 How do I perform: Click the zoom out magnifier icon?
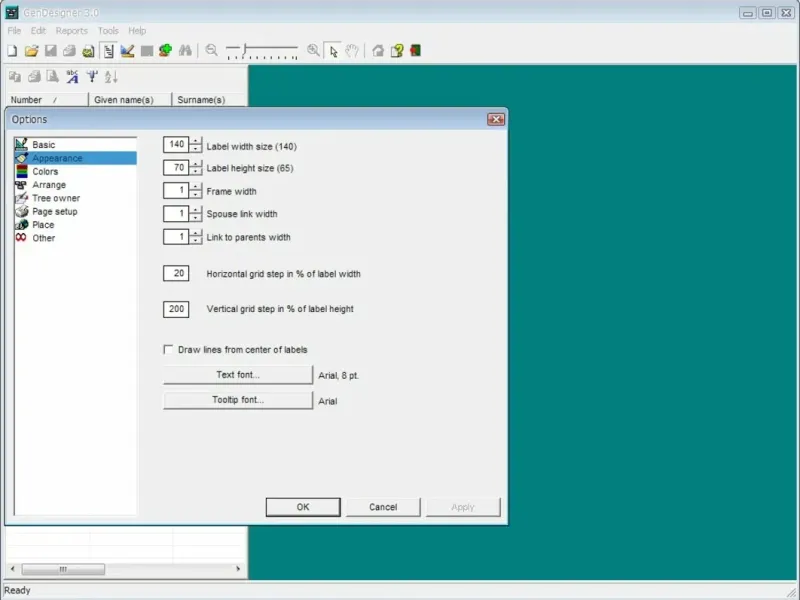[x=211, y=51]
